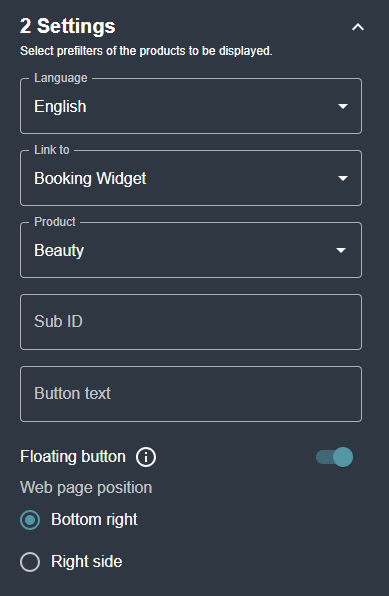Image resolution: width=389 pixels, height=596 pixels.
Task: Click the info icon beside Floating button
Action: click(146, 457)
